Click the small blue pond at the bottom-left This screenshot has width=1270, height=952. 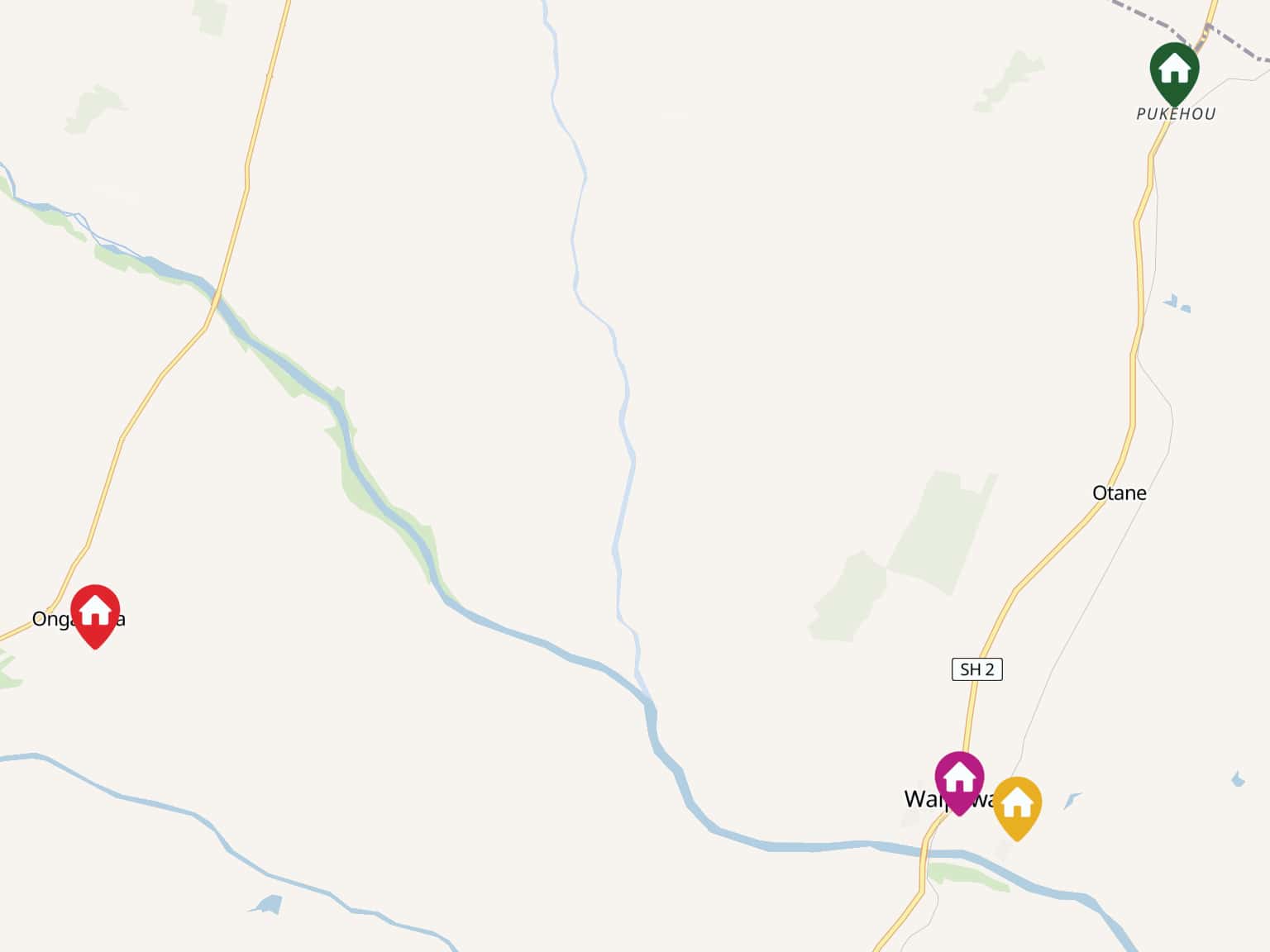click(x=266, y=905)
